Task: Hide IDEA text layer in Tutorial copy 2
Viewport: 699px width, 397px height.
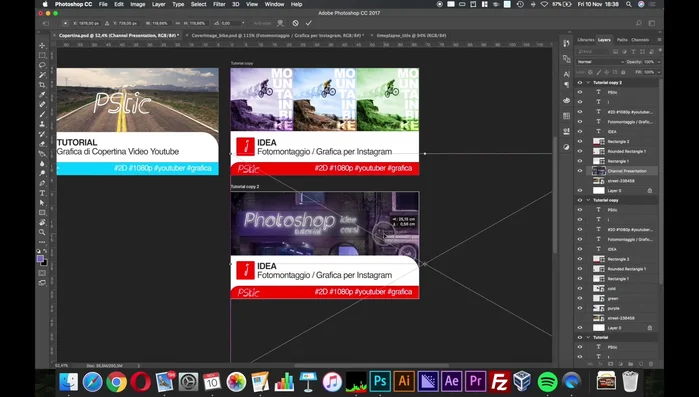Action: click(580, 131)
